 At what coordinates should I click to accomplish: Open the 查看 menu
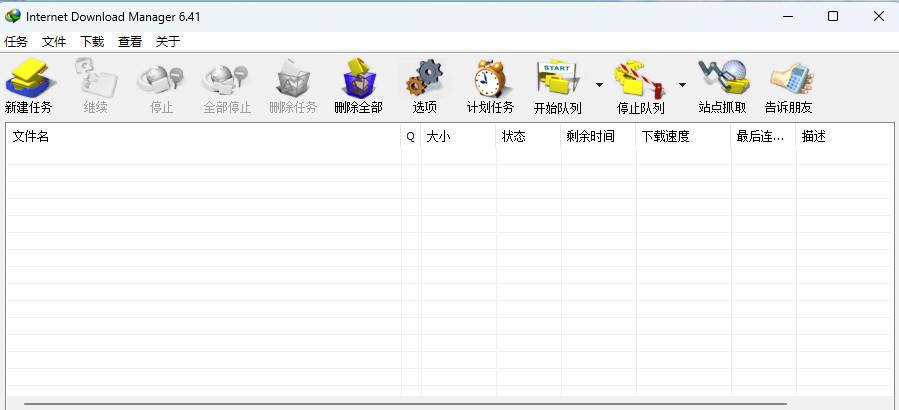click(130, 41)
